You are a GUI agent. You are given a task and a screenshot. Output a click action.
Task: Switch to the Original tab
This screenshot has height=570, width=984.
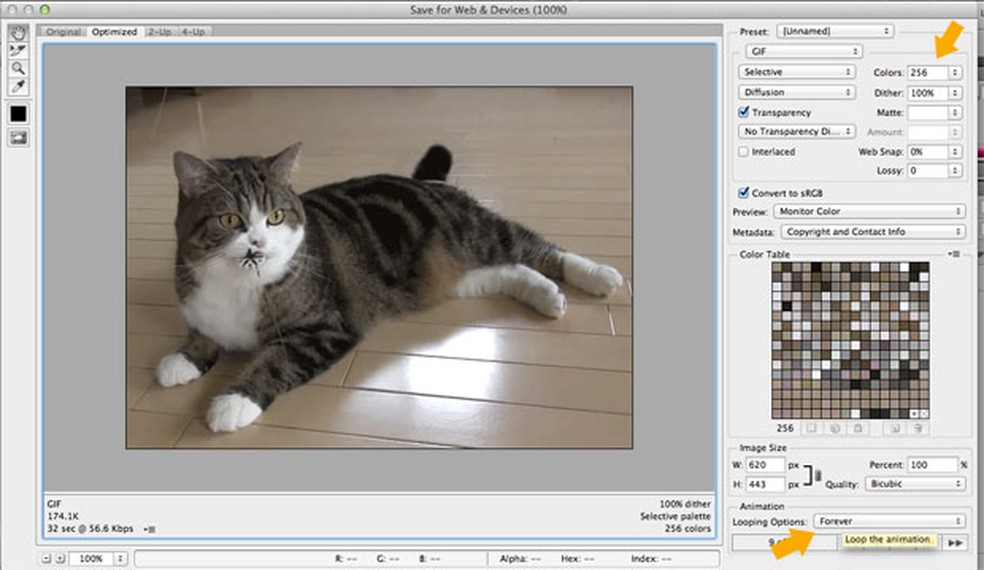[x=65, y=32]
